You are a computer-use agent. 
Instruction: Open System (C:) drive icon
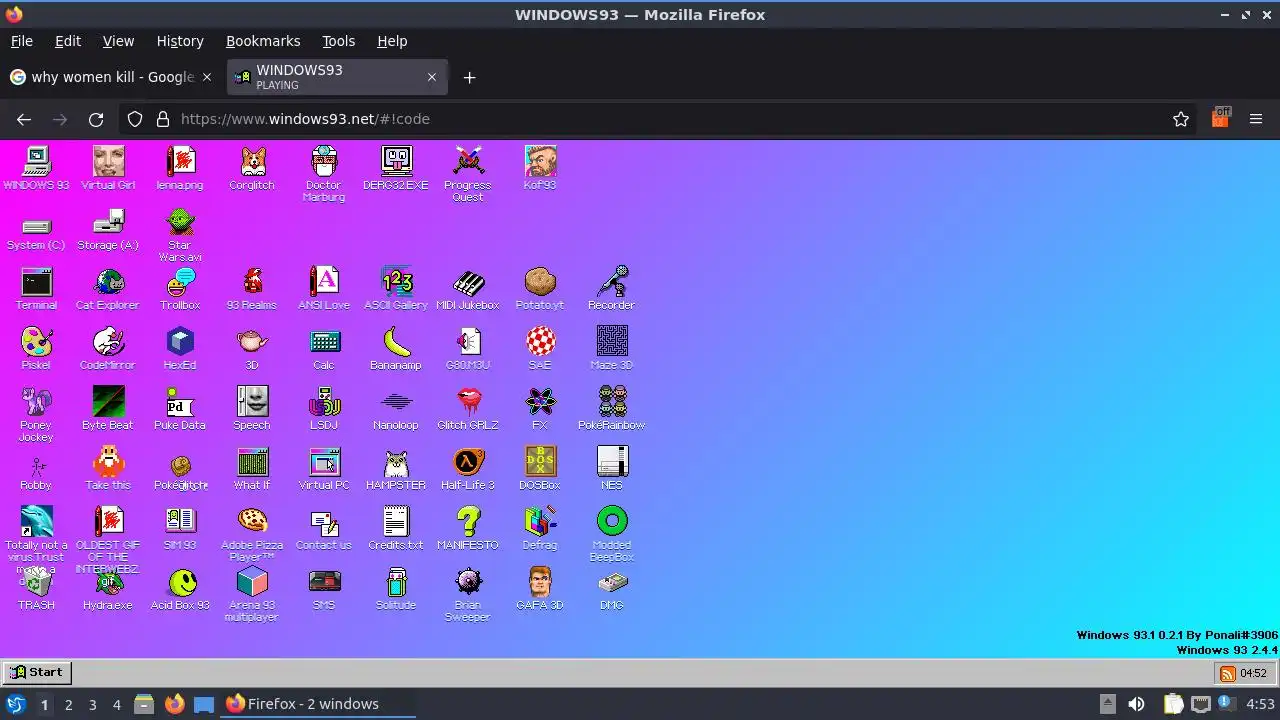click(x=36, y=229)
